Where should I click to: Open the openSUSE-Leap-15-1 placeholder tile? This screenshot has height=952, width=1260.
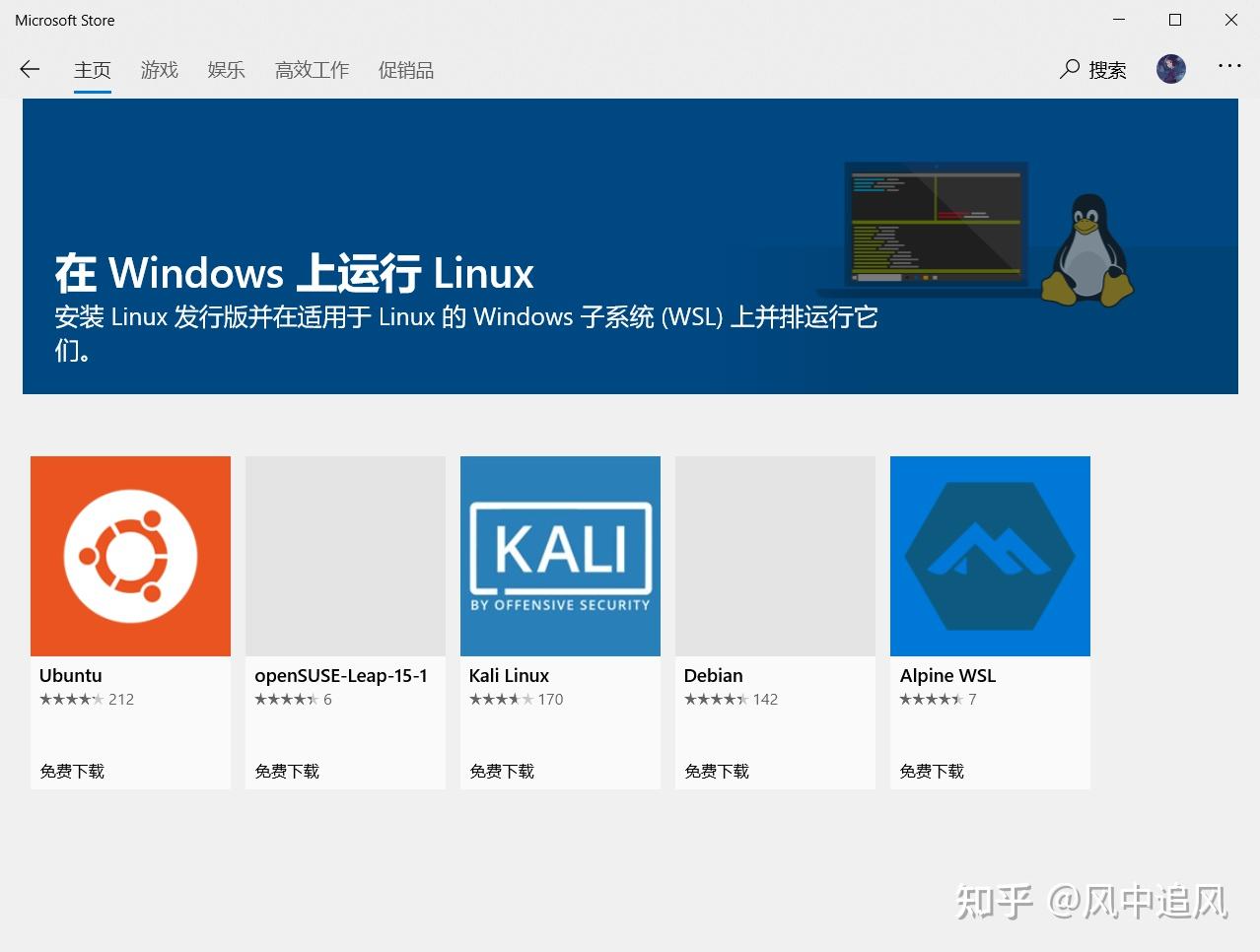345,556
